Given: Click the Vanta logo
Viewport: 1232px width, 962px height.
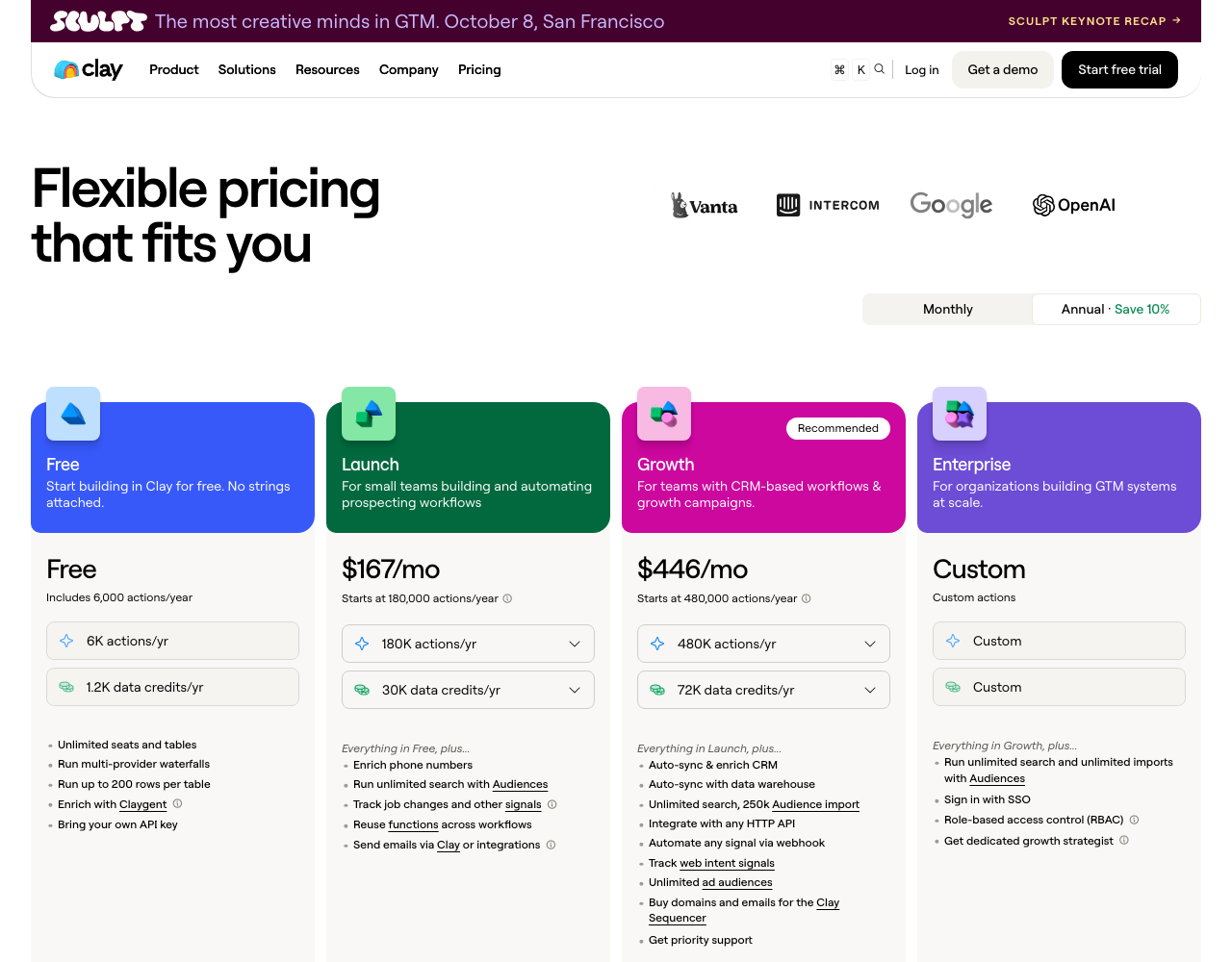Looking at the screenshot, I should (x=705, y=205).
